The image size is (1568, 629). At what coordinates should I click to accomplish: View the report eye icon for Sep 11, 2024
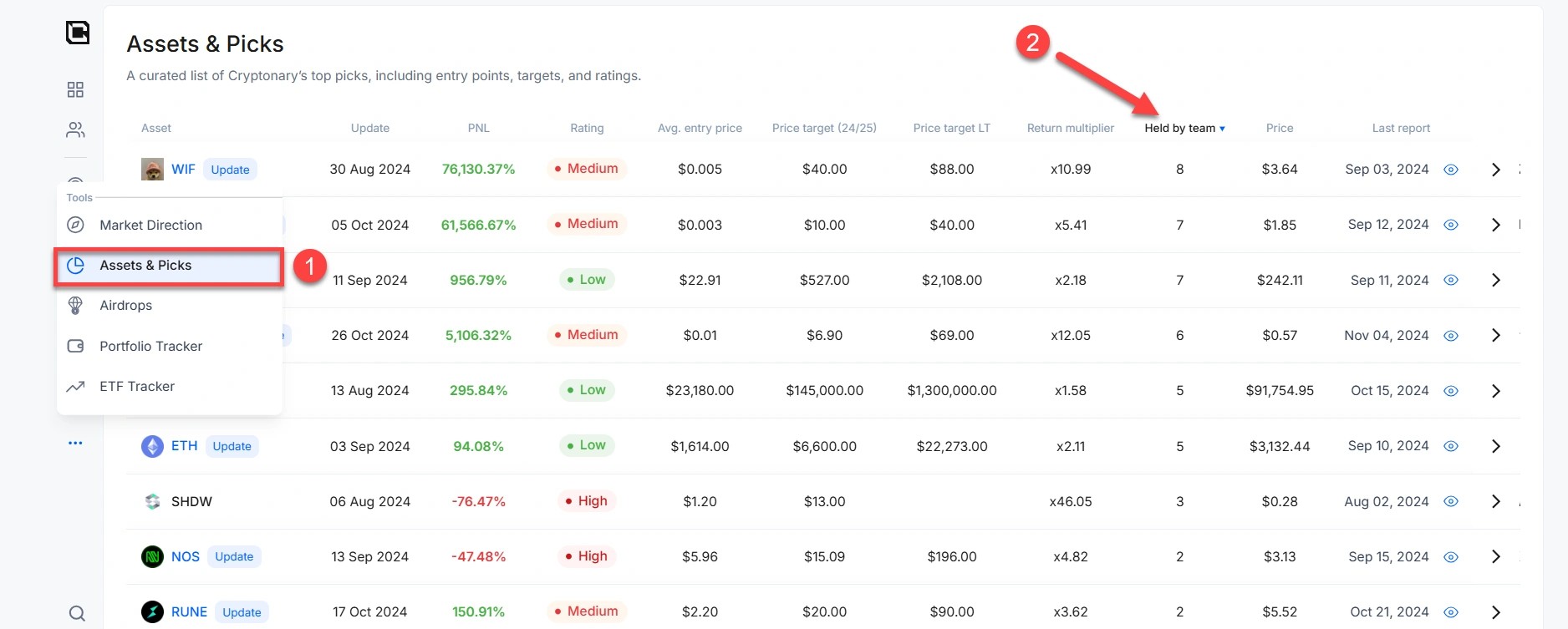click(x=1451, y=280)
